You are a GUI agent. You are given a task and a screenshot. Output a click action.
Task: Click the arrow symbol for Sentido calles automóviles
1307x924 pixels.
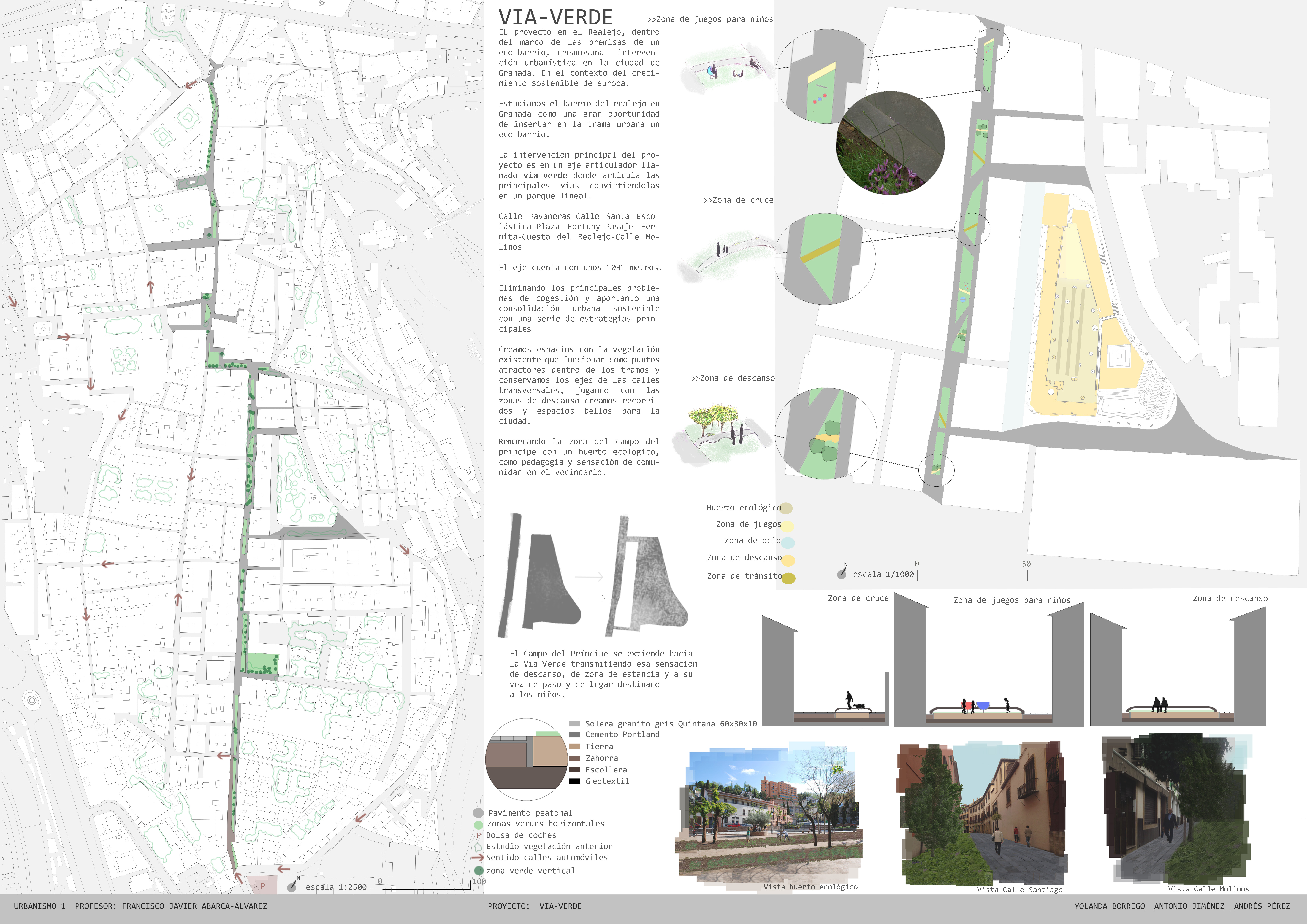pyautogui.click(x=478, y=857)
